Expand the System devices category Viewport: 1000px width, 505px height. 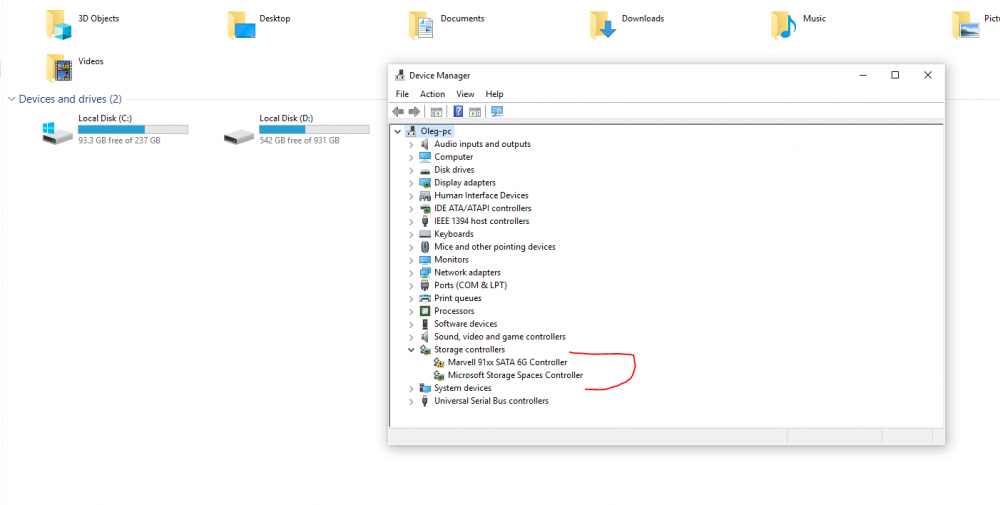tap(411, 388)
